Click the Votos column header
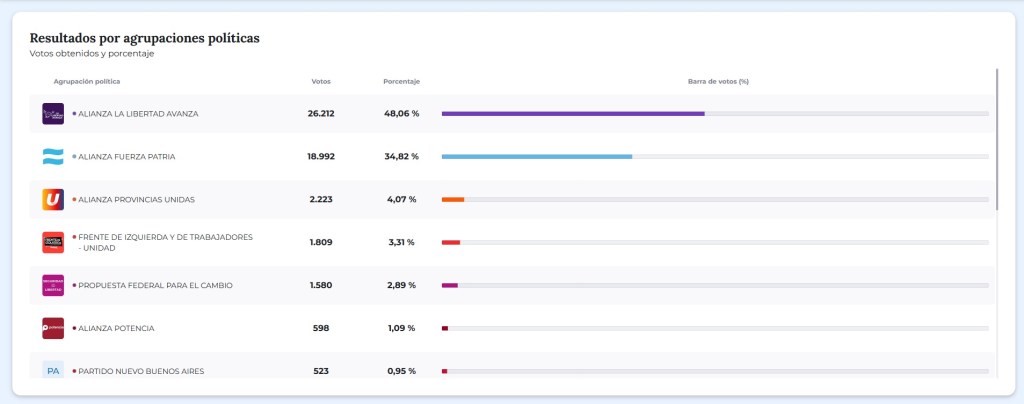Viewport: 1024px width, 404px height. click(321, 81)
